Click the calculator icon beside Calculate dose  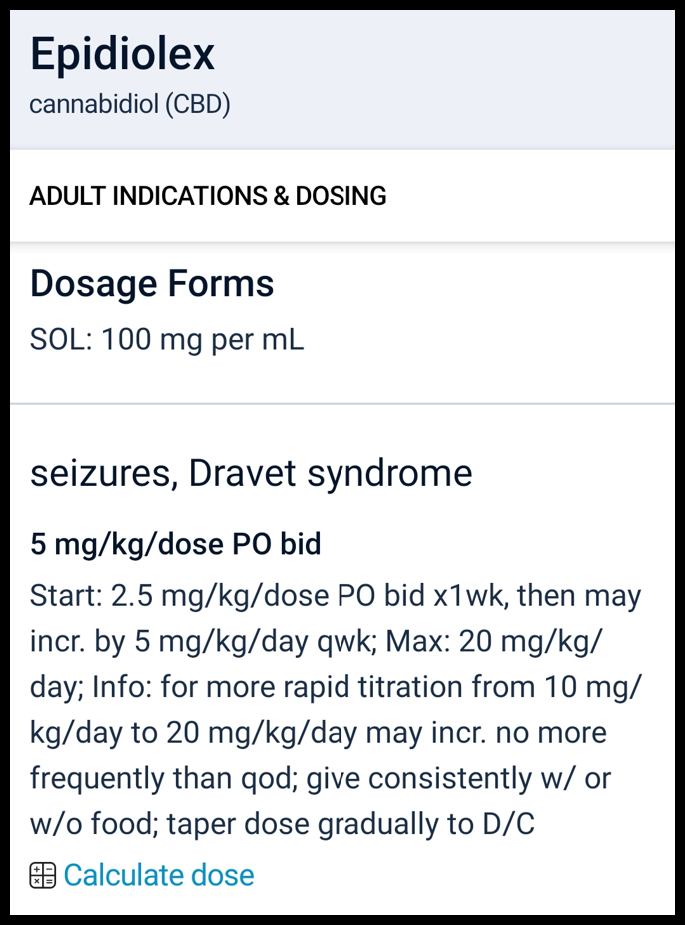tap(42, 876)
